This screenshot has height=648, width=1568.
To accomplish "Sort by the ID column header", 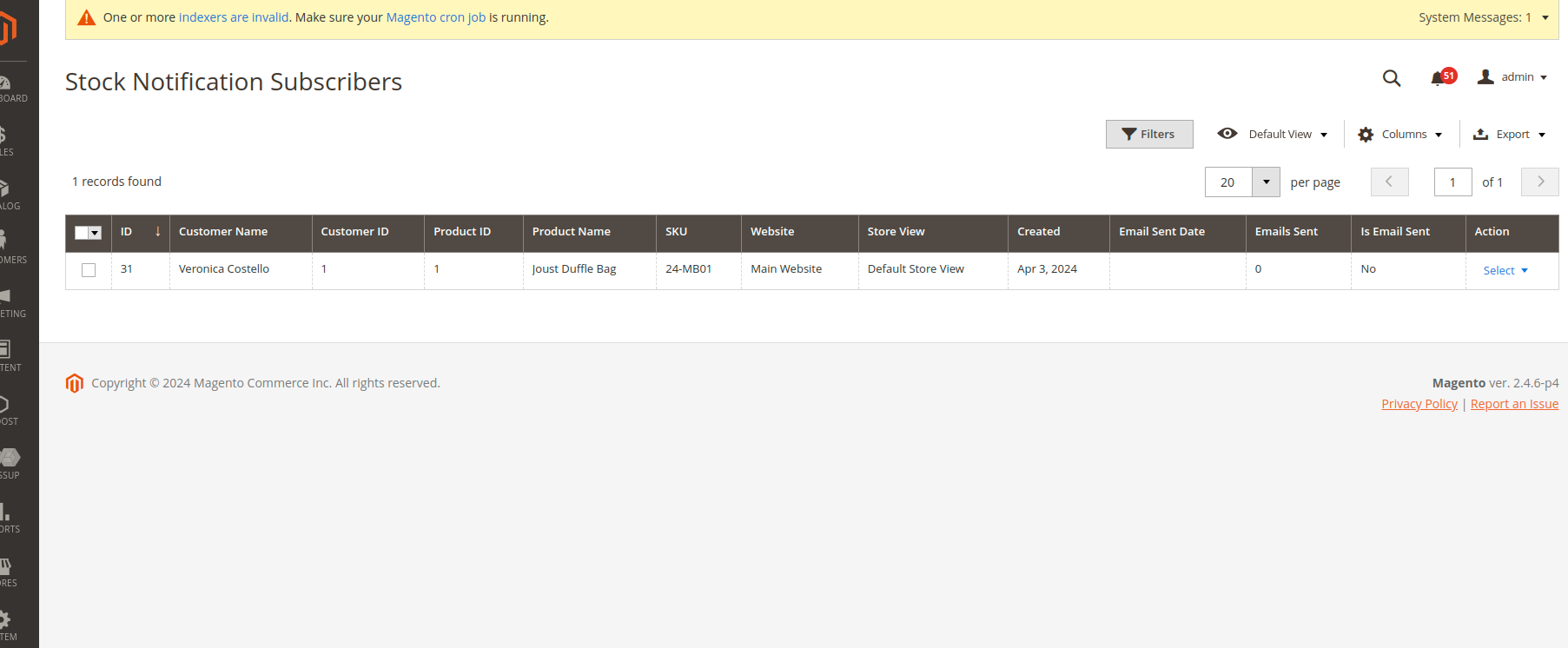I will 127,232.
